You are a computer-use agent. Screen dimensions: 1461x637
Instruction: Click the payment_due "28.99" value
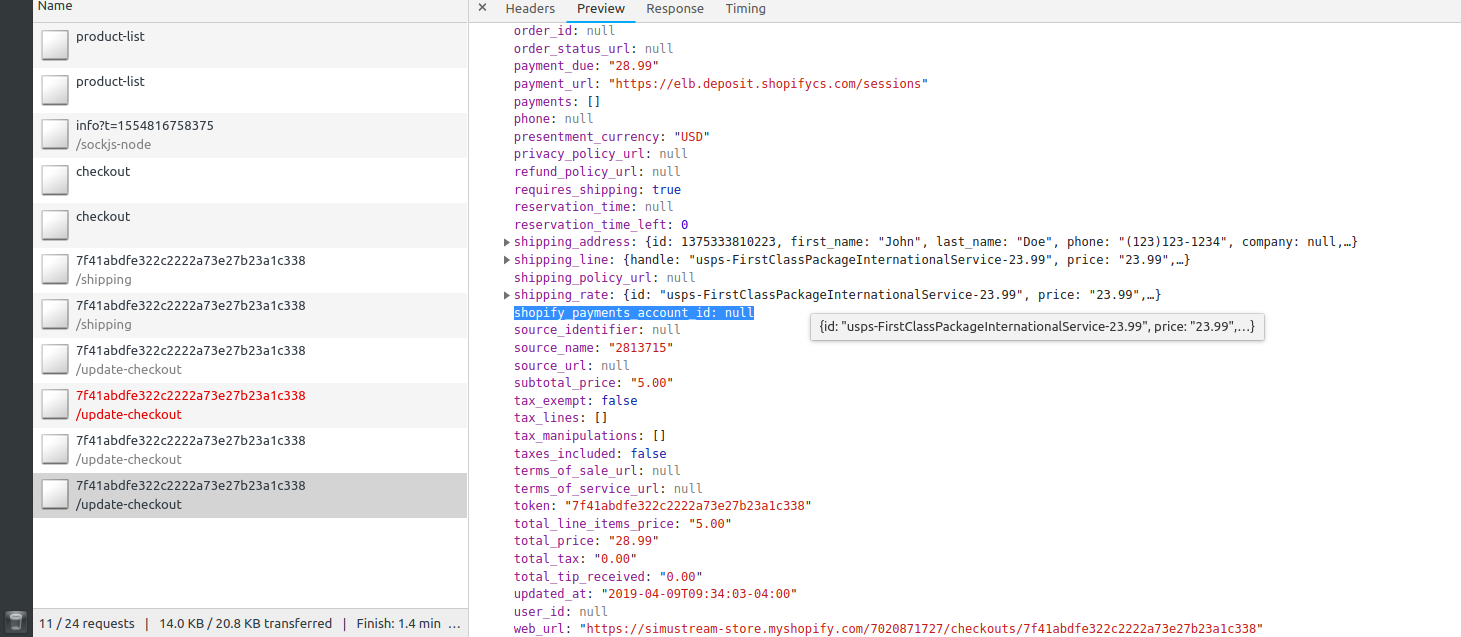tap(633, 66)
